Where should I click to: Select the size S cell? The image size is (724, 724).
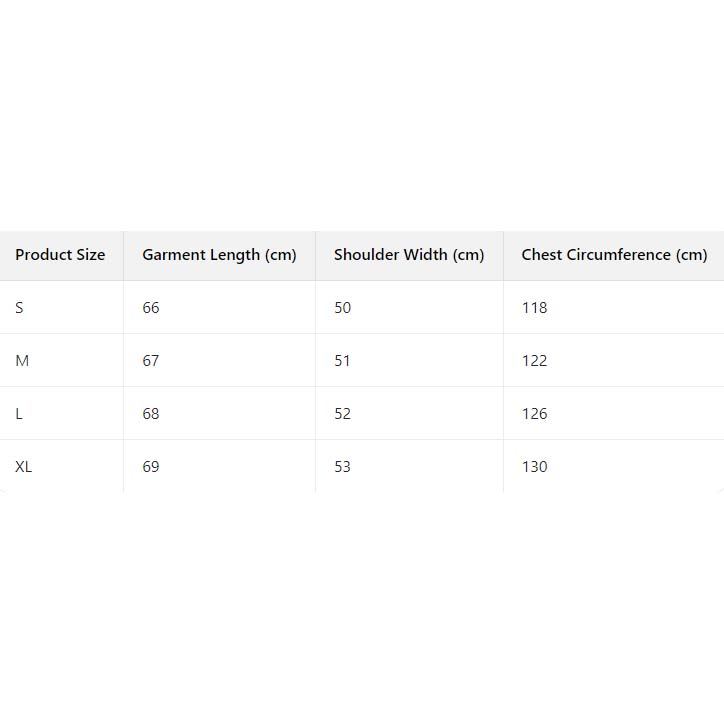tap(19, 308)
